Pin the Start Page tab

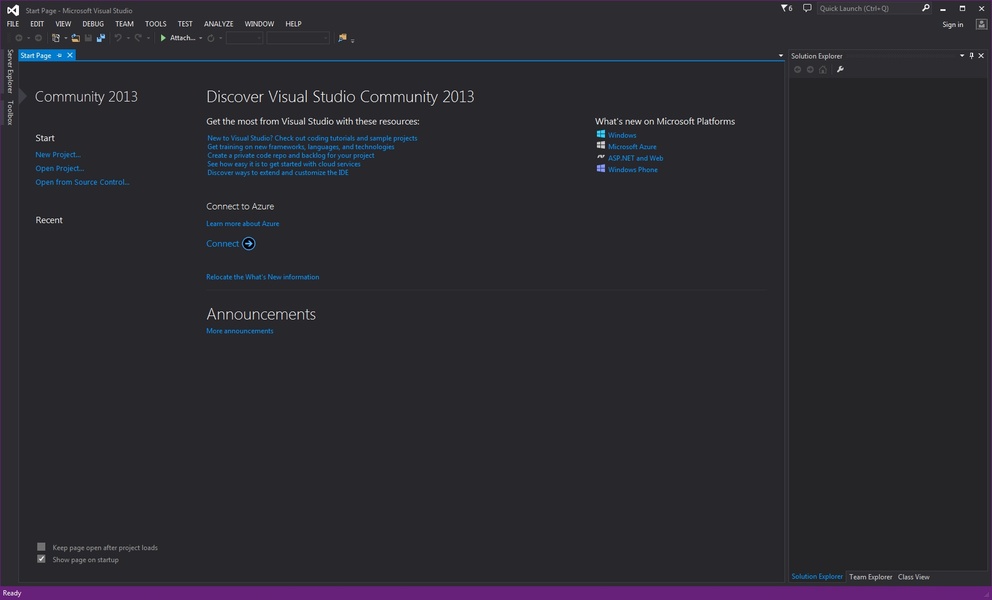(x=60, y=56)
